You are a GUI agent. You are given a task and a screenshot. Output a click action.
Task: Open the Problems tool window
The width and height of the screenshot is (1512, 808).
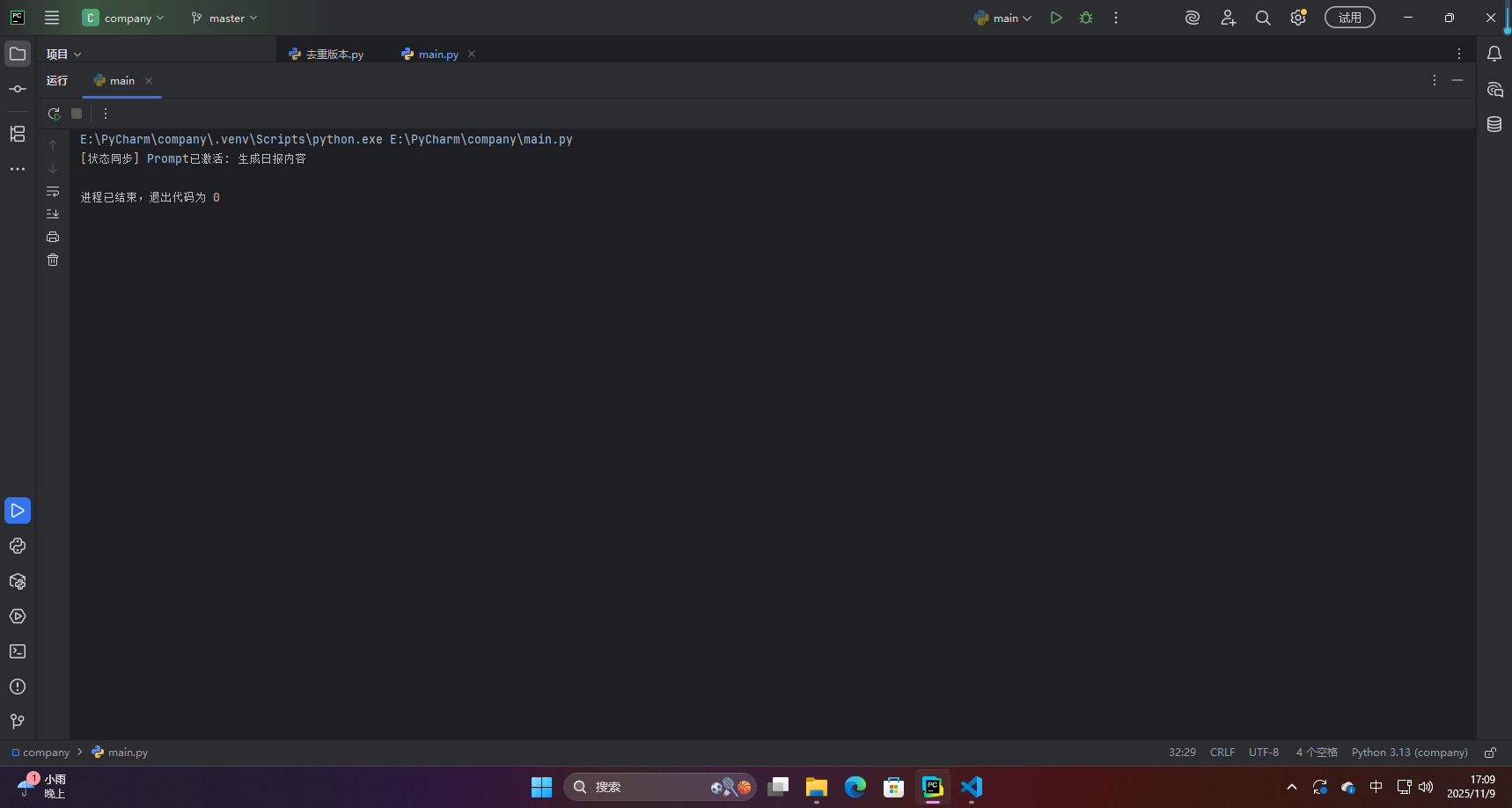18,687
